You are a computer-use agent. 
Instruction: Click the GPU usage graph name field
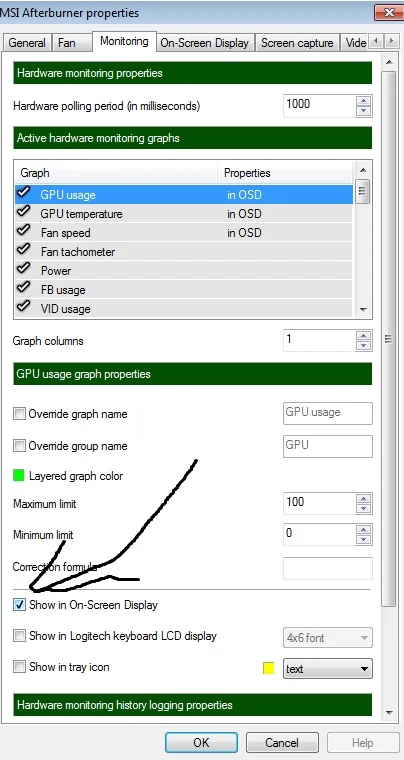327,413
